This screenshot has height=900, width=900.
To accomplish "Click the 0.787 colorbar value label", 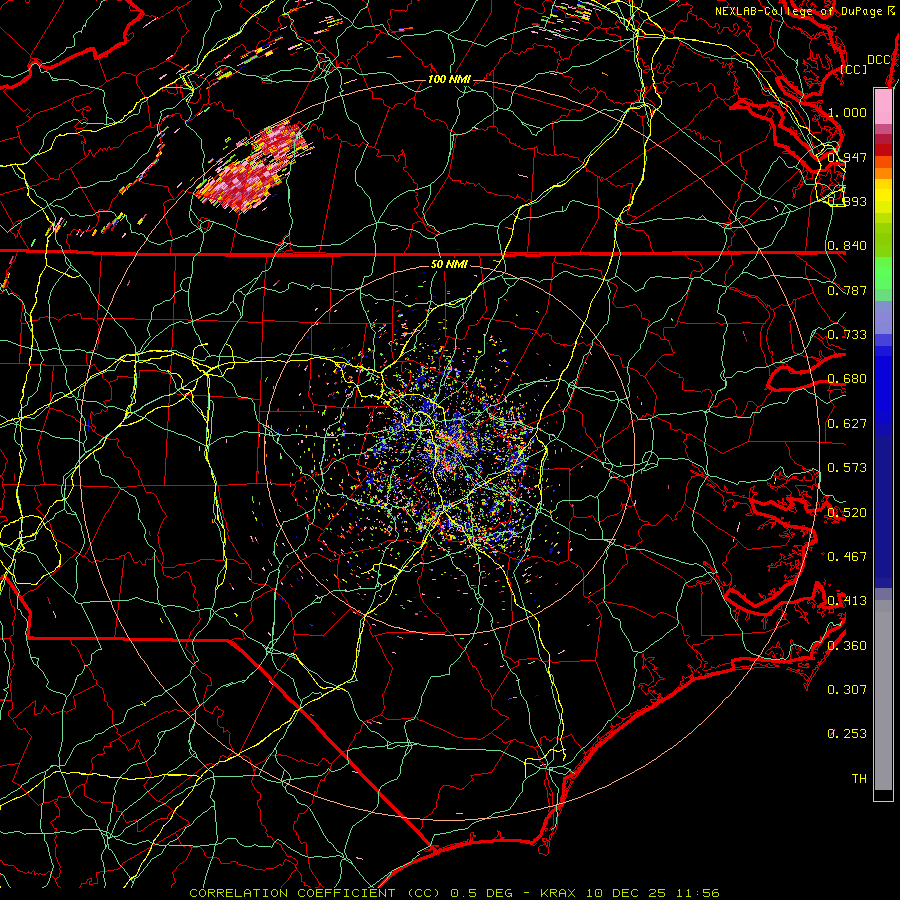I will 847,290.
